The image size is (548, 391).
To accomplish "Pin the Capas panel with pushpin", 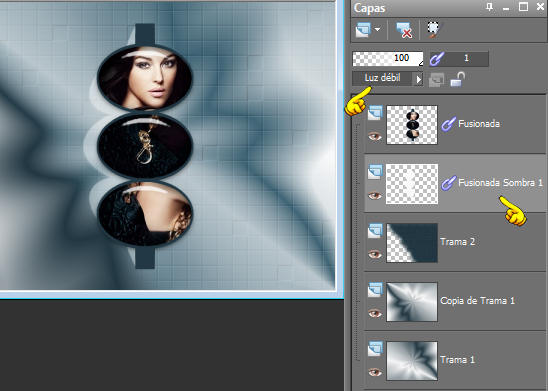I will 490,7.
